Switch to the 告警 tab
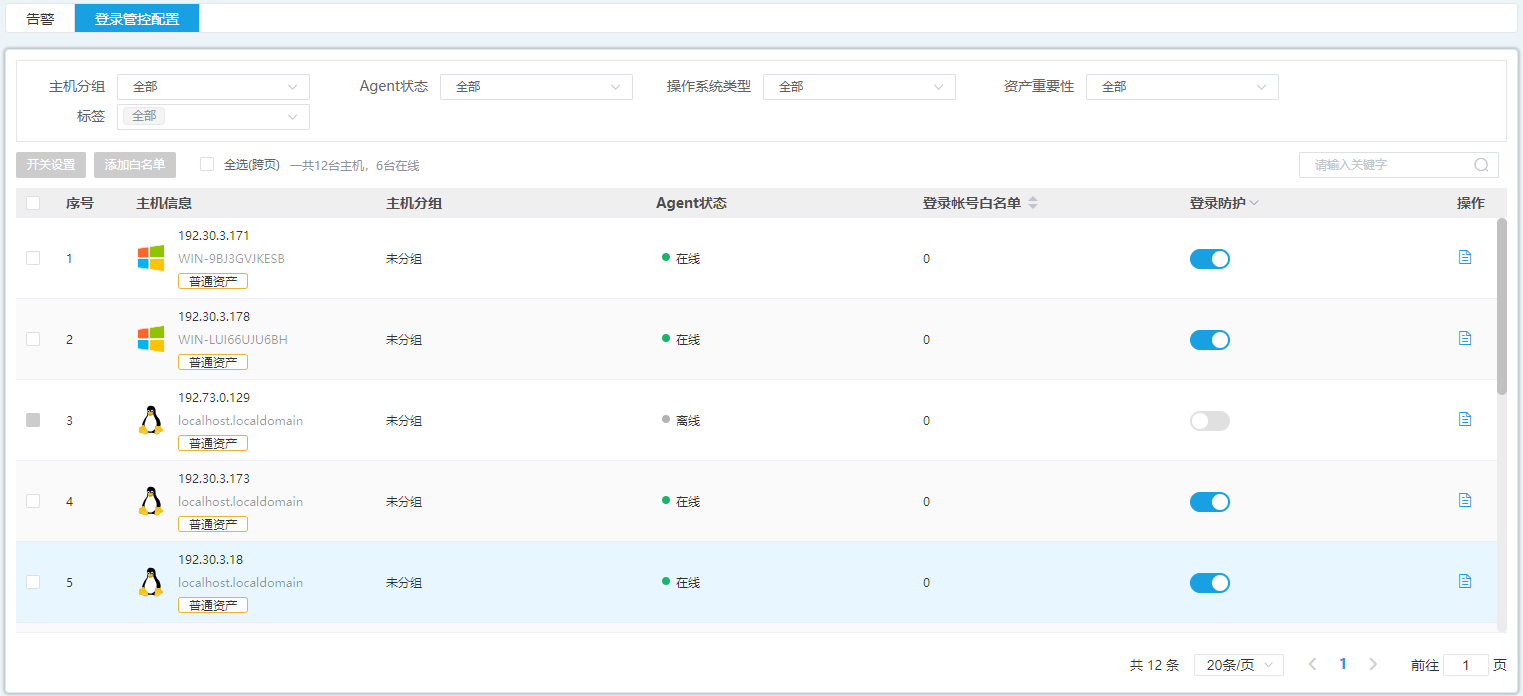The height and width of the screenshot is (696, 1523). (40, 19)
